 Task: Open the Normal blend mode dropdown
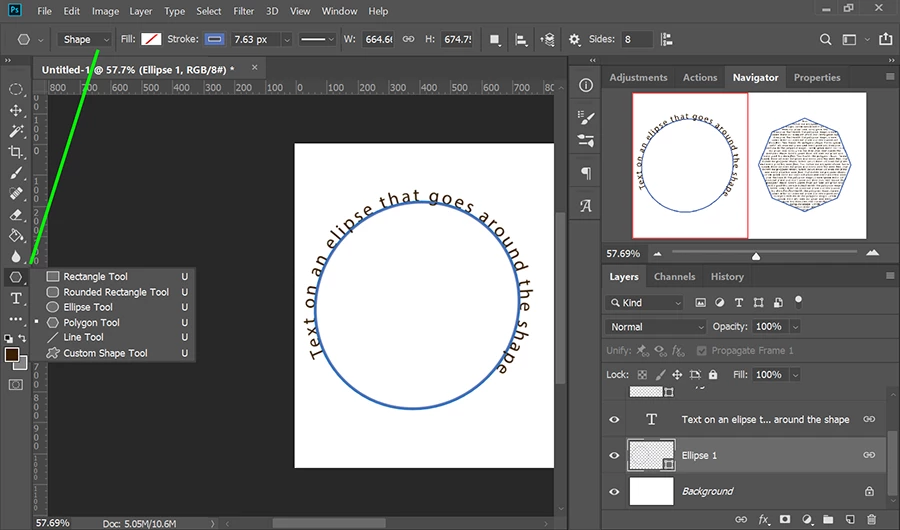pyautogui.click(x=655, y=327)
